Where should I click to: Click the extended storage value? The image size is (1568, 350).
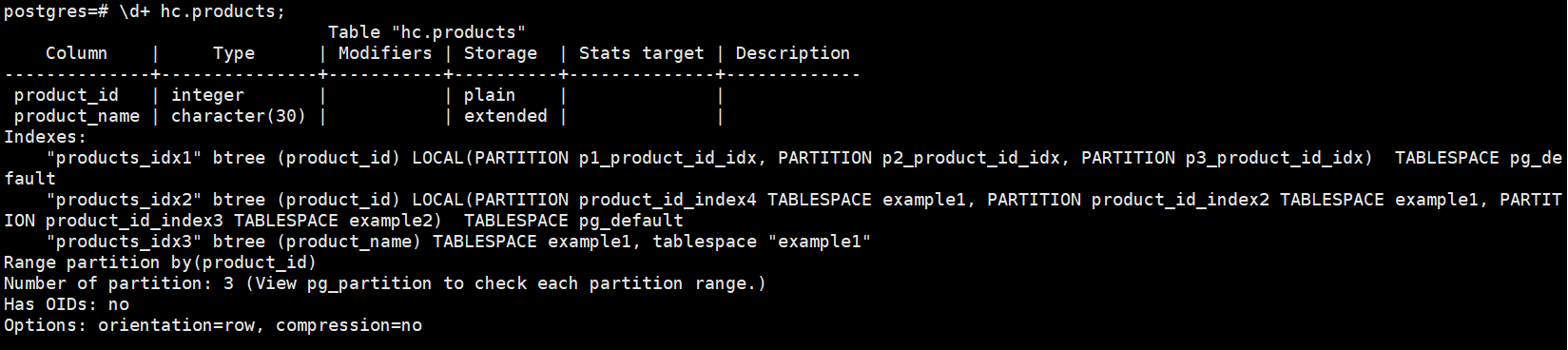click(x=506, y=116)
